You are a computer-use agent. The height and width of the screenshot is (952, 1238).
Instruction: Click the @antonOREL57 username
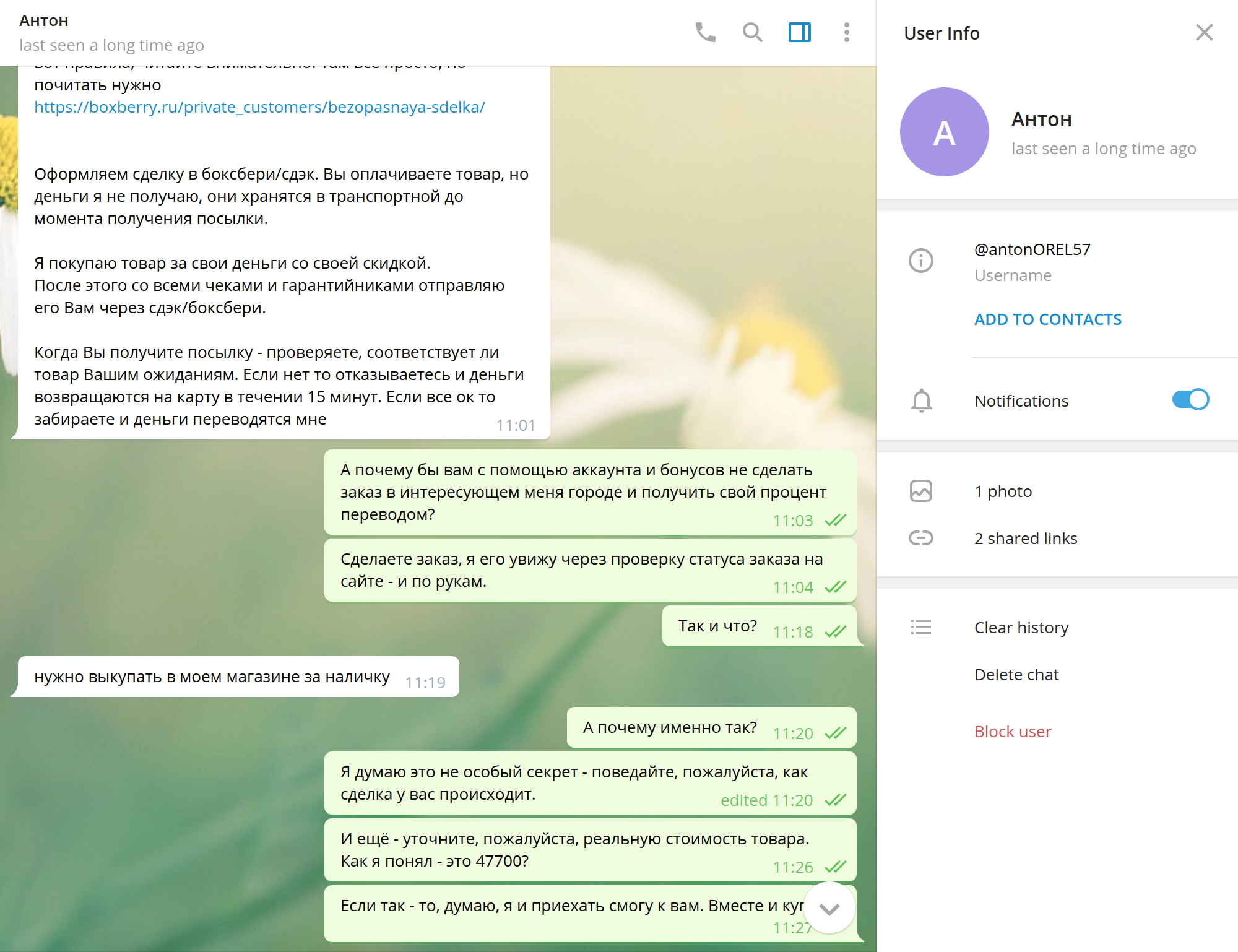click(x=1032, y=249)
